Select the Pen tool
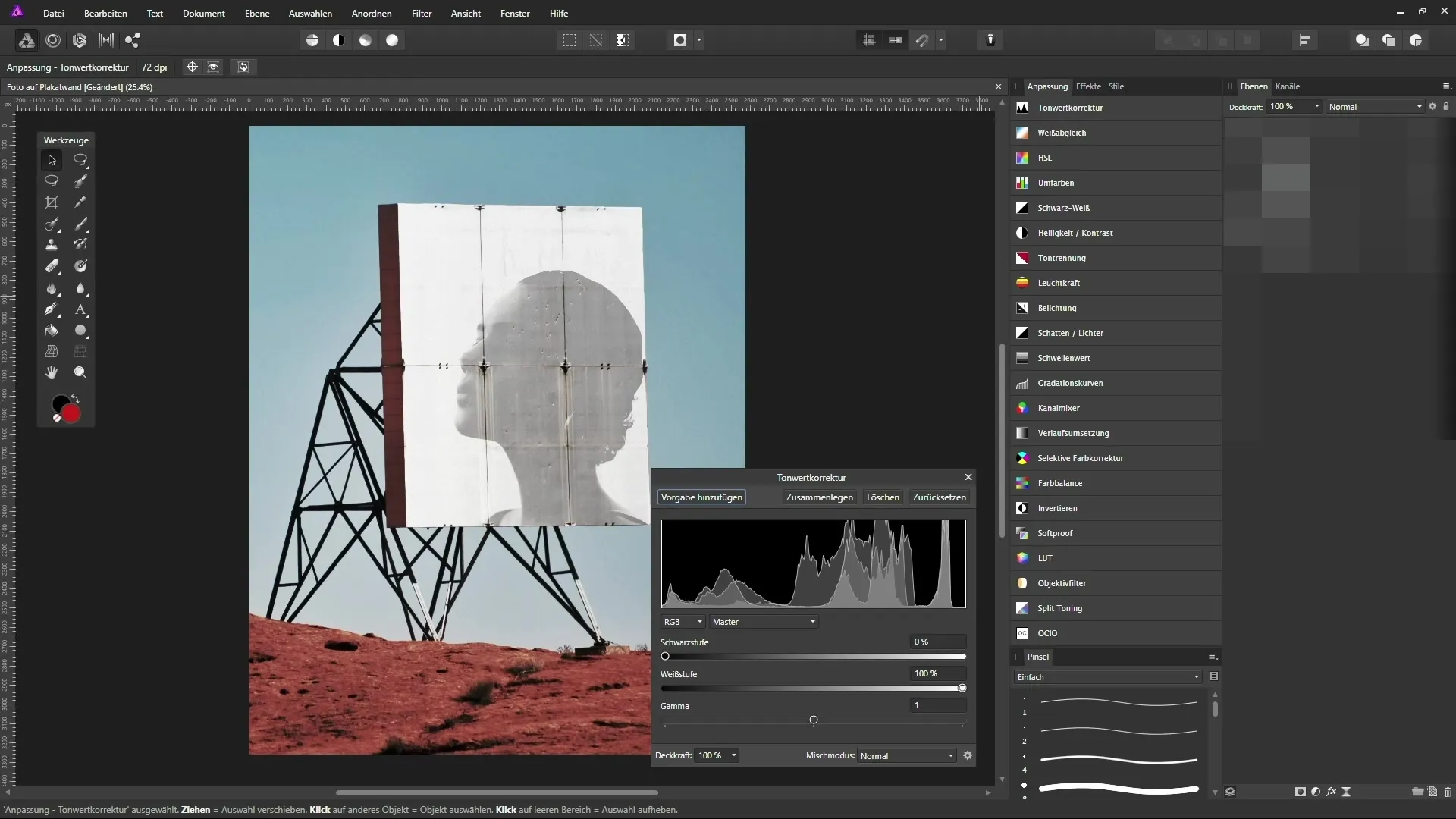Image resolution: width=1456 pixels, height=819 pixels. coord(52,309)
